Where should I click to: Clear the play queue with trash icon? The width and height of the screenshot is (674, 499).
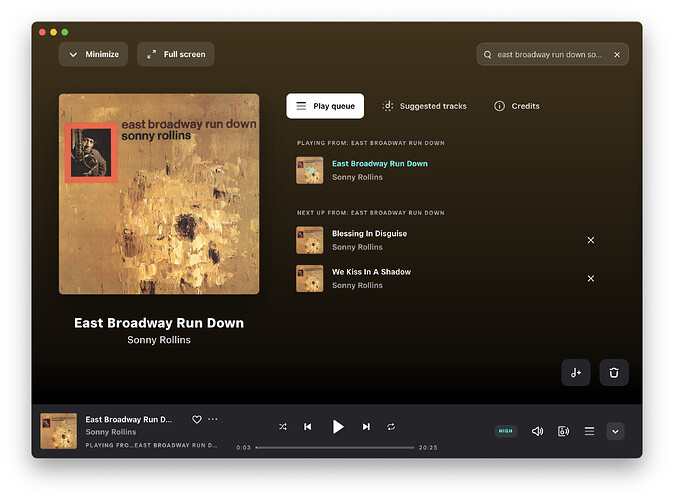(614, 373)
